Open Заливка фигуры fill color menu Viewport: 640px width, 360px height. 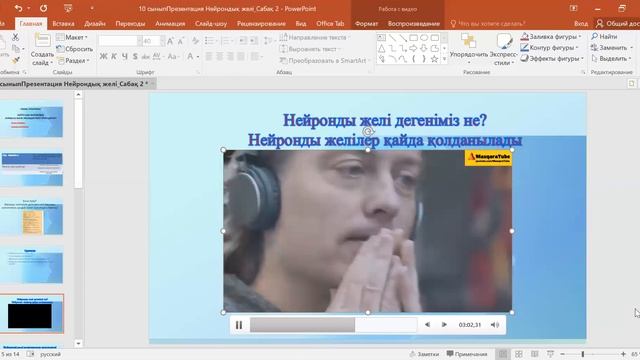click(x=551, y=37)
